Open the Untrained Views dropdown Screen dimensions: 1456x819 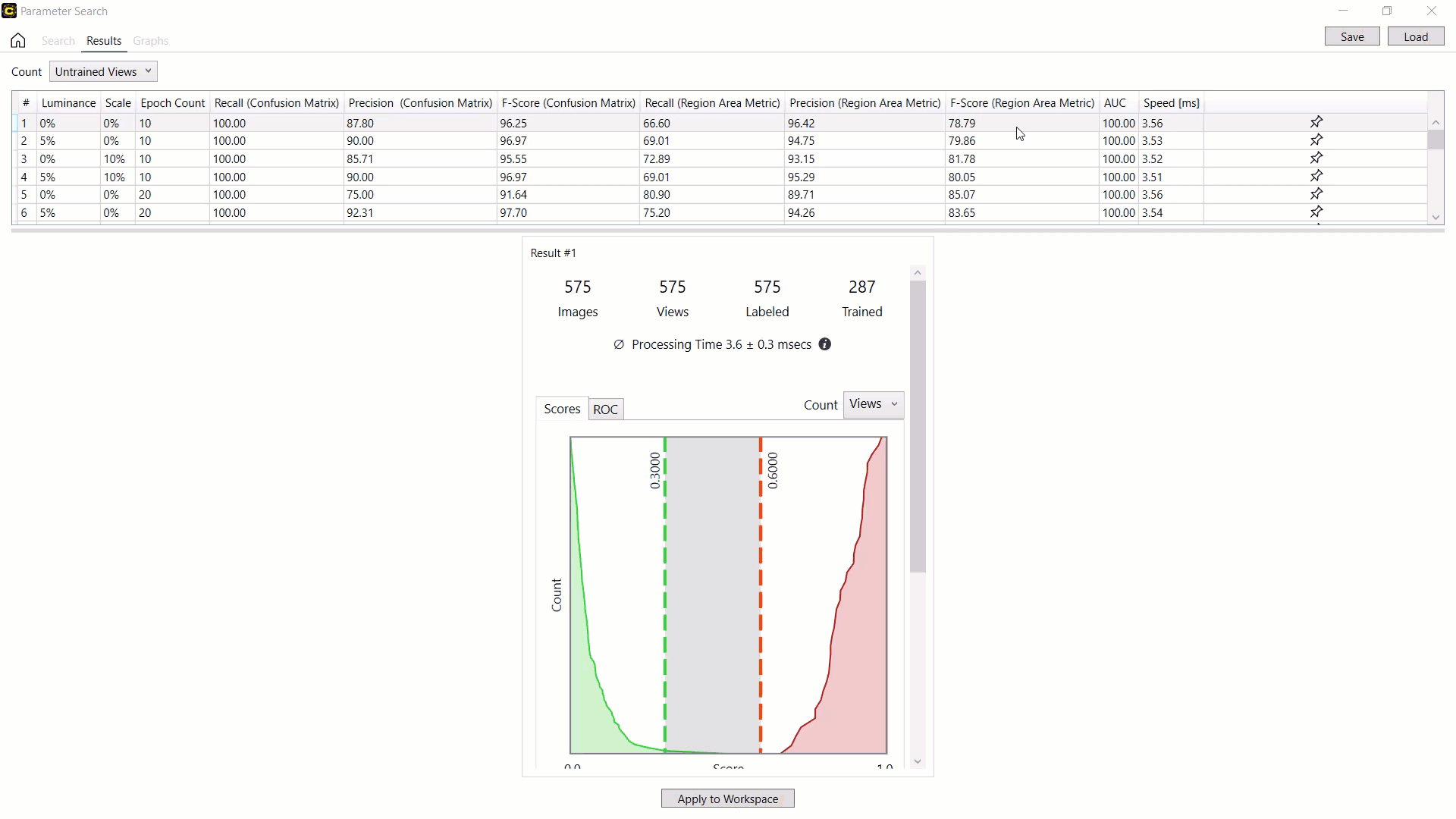(103, 71)
